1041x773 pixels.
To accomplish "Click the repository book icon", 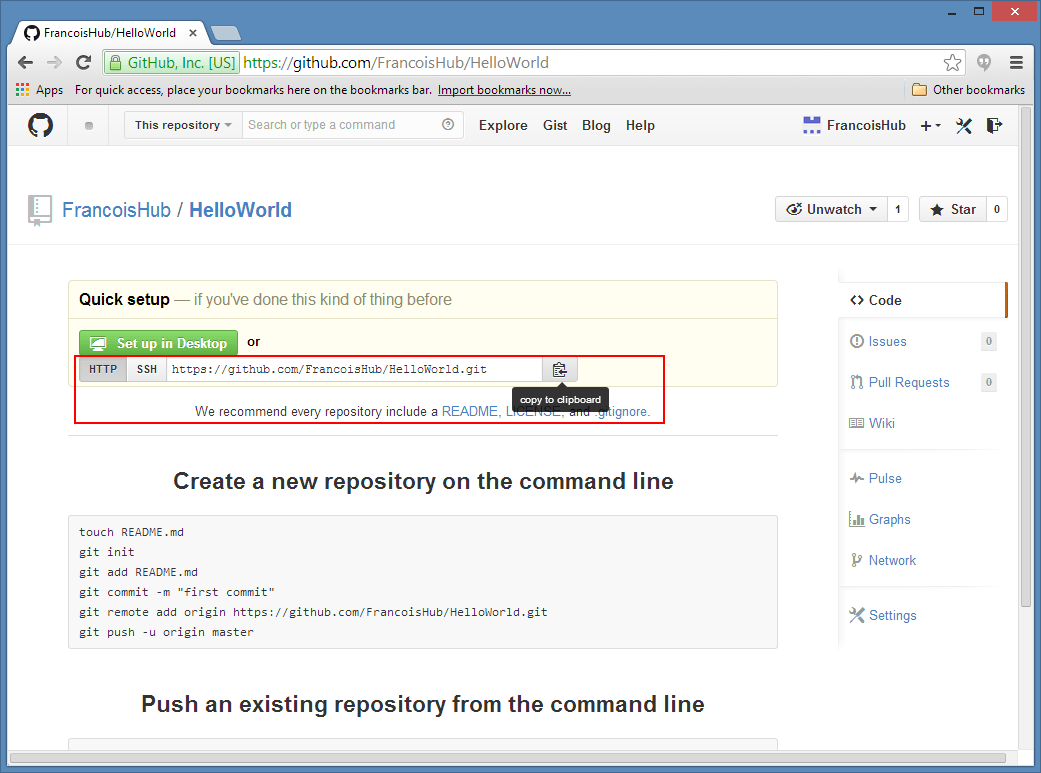I will 39,211.
